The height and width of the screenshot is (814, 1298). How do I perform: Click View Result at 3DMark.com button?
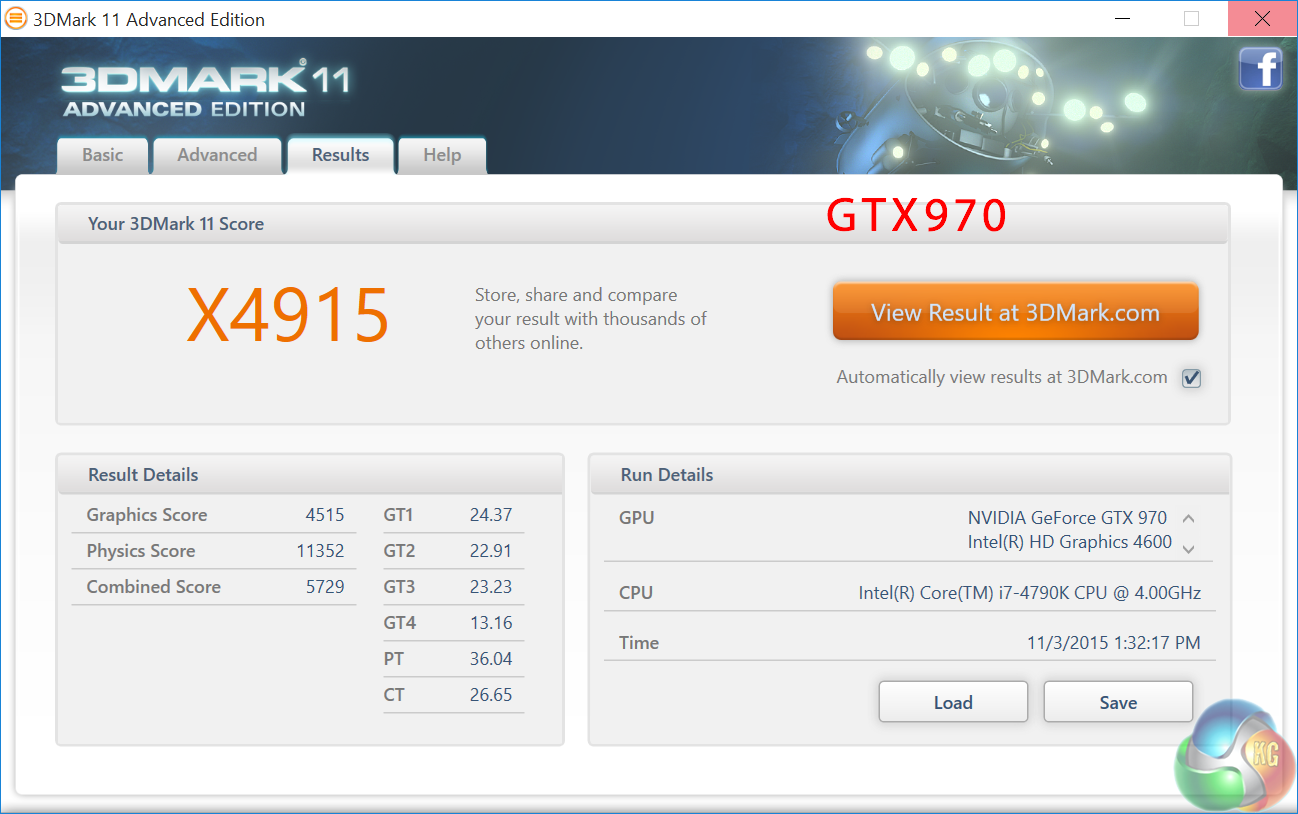[x=1015, y=312]
